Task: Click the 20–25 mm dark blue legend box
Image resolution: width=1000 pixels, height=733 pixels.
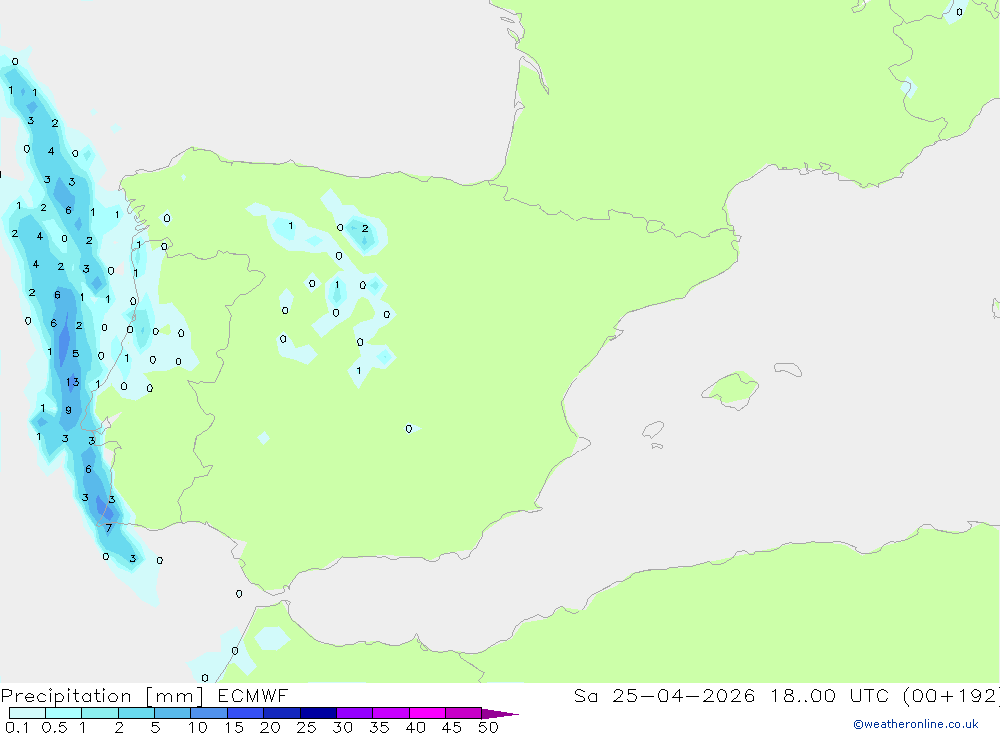Action: coord(282,713)
